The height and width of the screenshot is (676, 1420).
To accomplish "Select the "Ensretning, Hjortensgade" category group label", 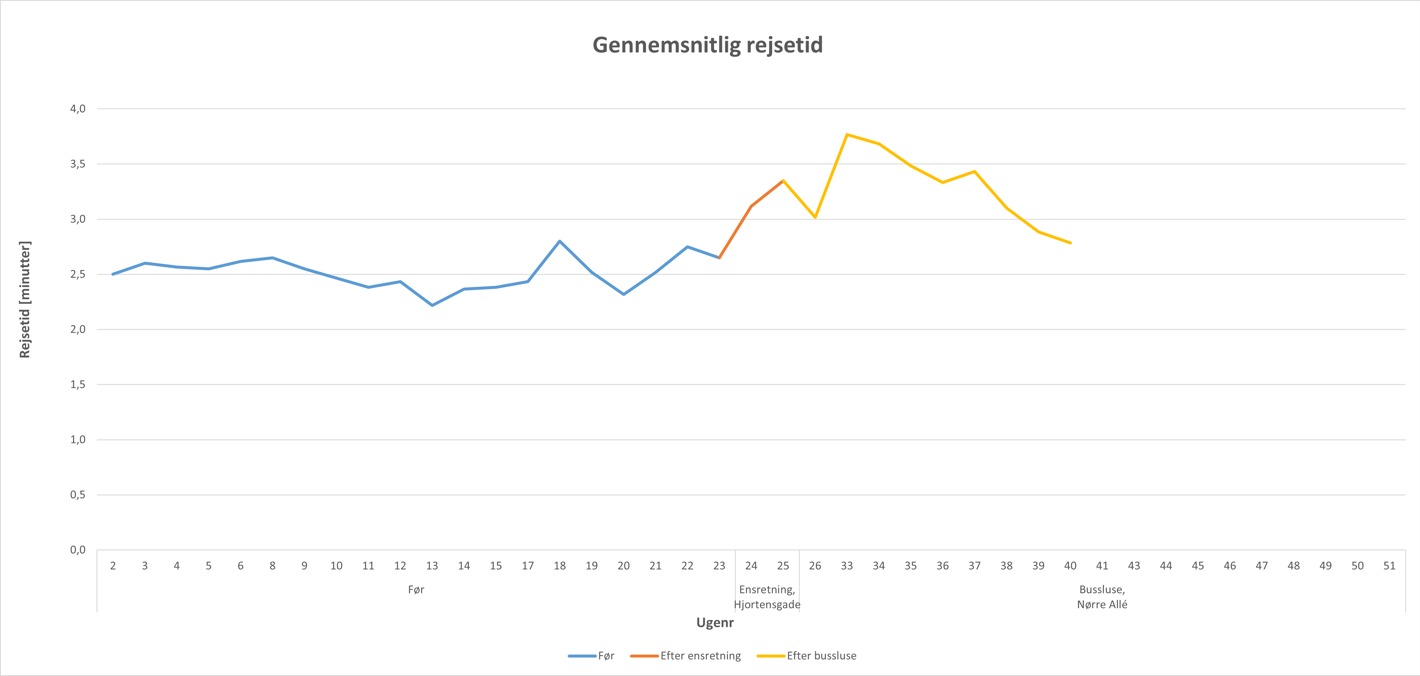I will pos(767,597).
